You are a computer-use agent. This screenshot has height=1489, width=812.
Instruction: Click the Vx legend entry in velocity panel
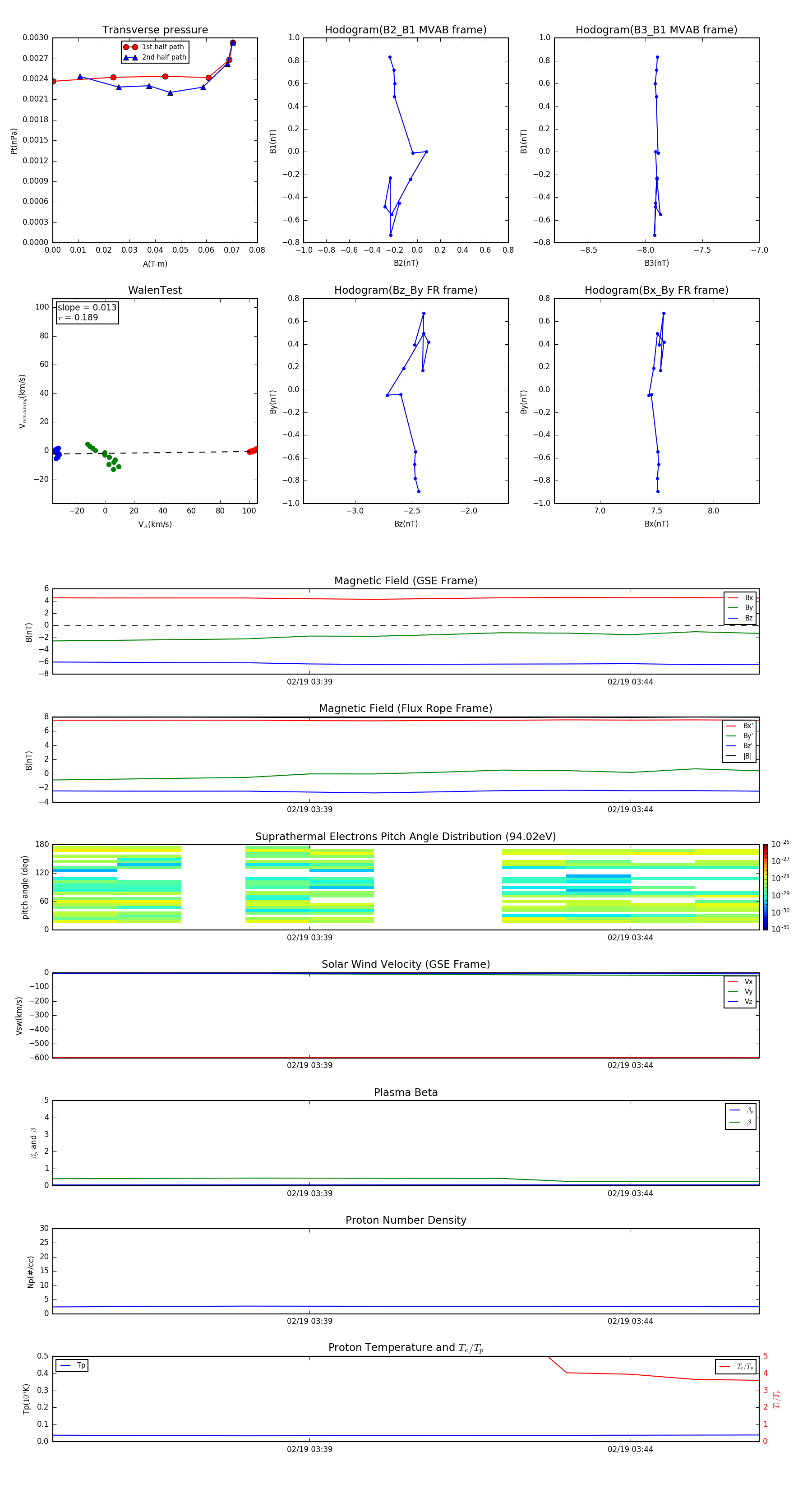tap(740, 981)
